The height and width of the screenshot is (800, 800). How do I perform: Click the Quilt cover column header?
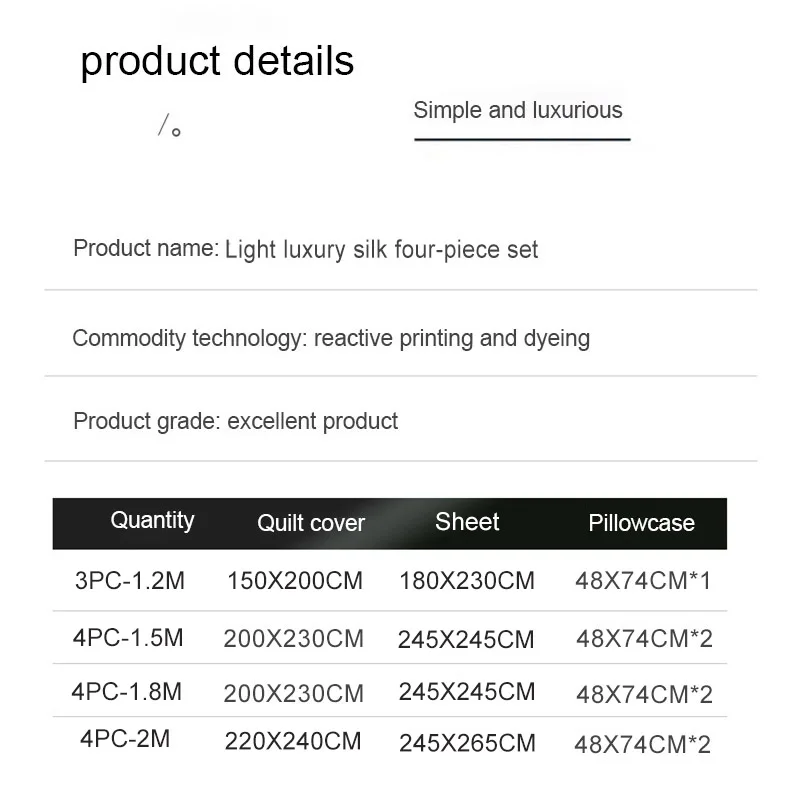pyautogui.click(x=311, y=523)
